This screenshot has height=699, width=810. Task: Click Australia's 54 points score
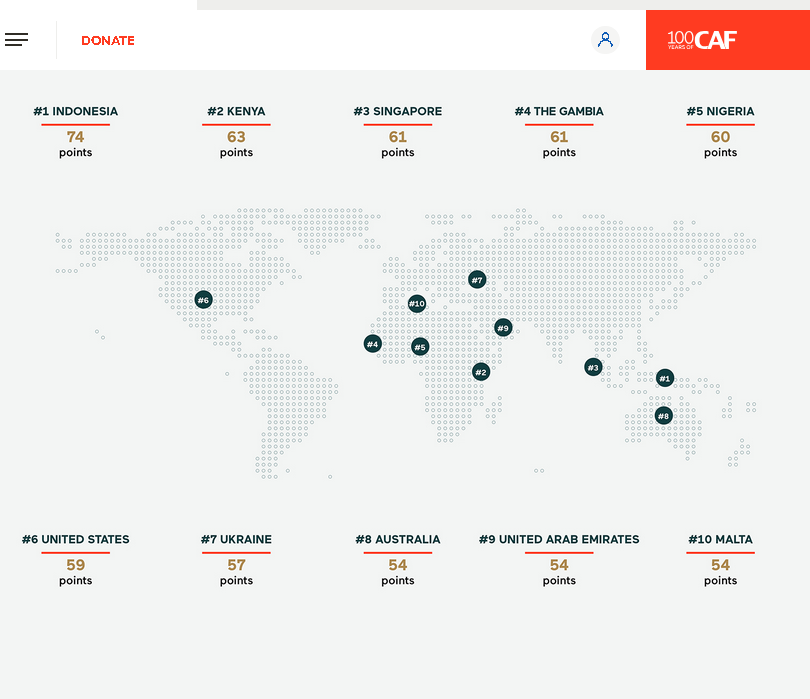coord(398,571)
